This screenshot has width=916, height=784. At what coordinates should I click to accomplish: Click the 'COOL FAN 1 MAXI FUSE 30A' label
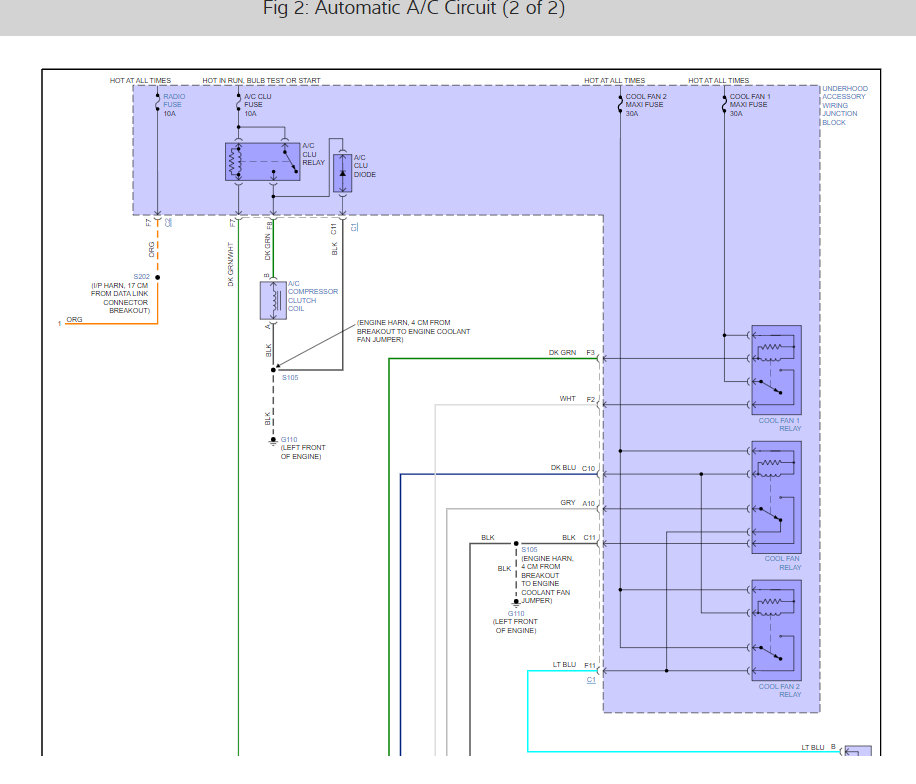750,105
